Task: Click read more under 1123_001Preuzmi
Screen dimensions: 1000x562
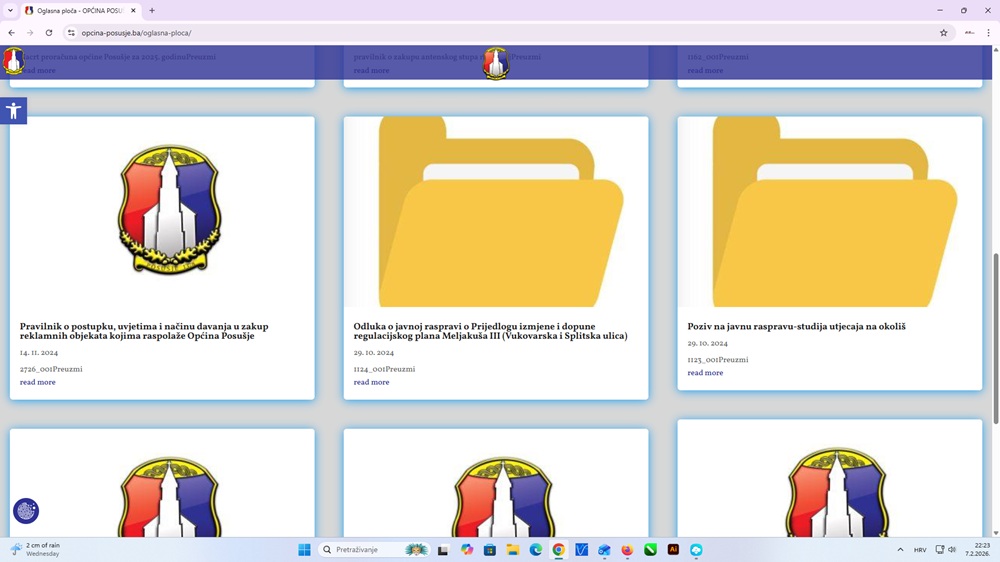Action: (x=705, y=373)
